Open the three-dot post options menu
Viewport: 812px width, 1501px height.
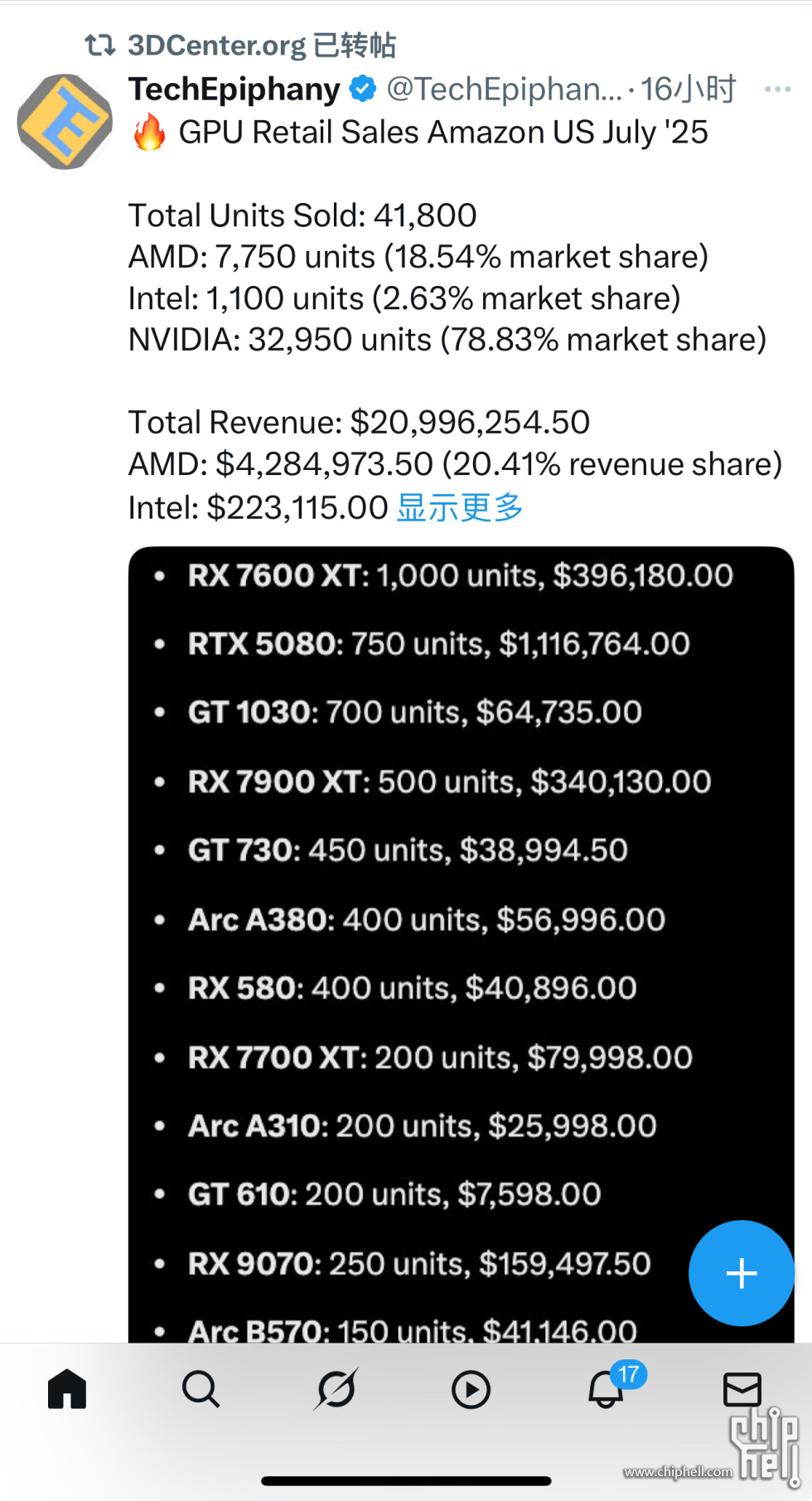tap(777, 89)
